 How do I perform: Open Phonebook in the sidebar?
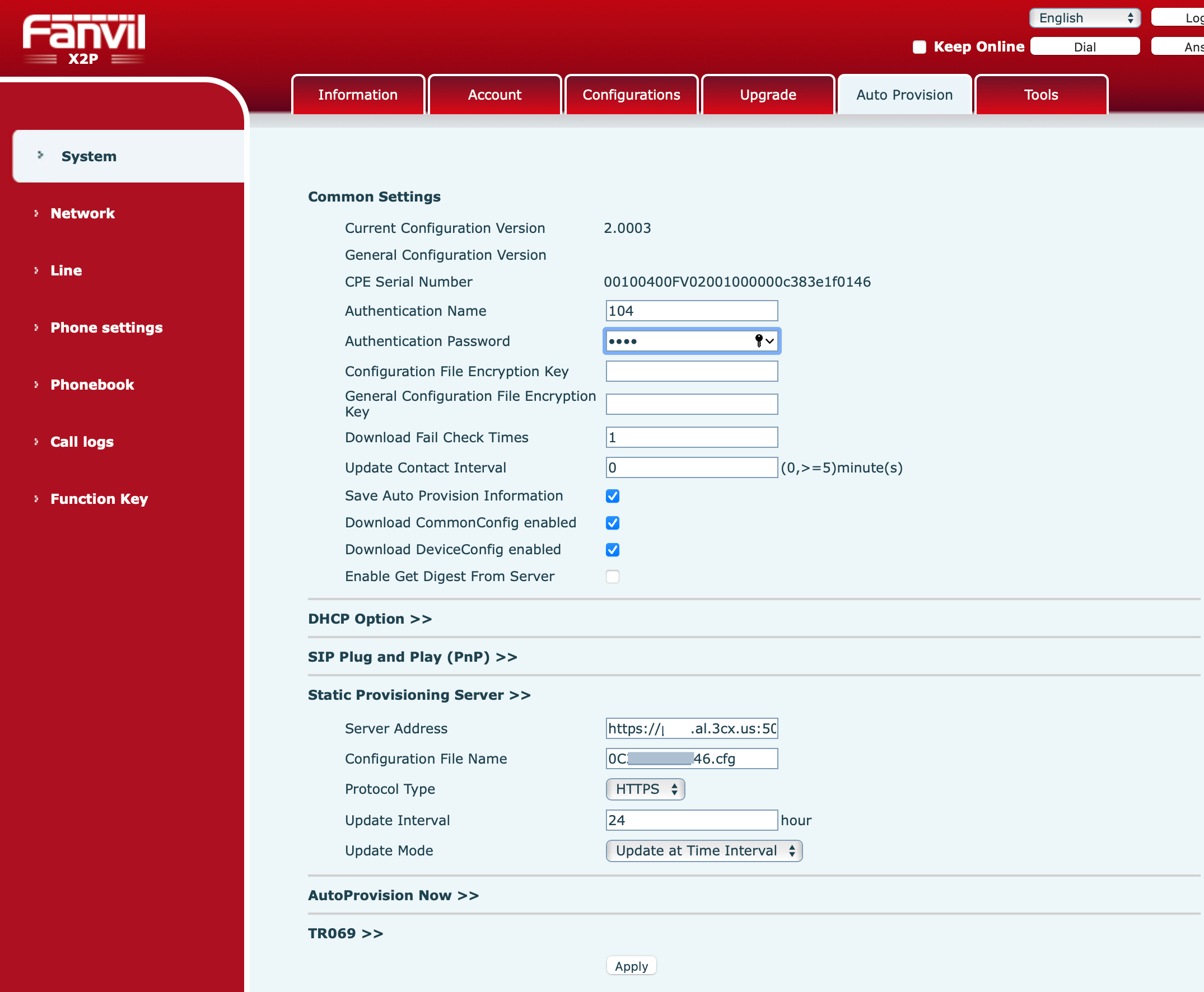(92, 385)
